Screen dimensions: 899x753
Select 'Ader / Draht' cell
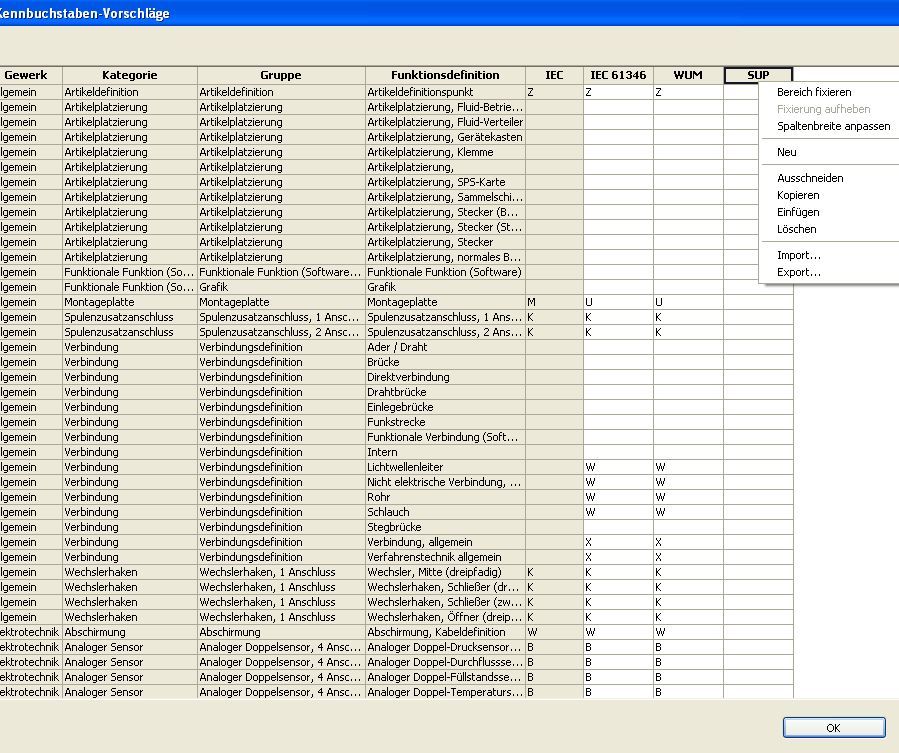coord(445,347)
